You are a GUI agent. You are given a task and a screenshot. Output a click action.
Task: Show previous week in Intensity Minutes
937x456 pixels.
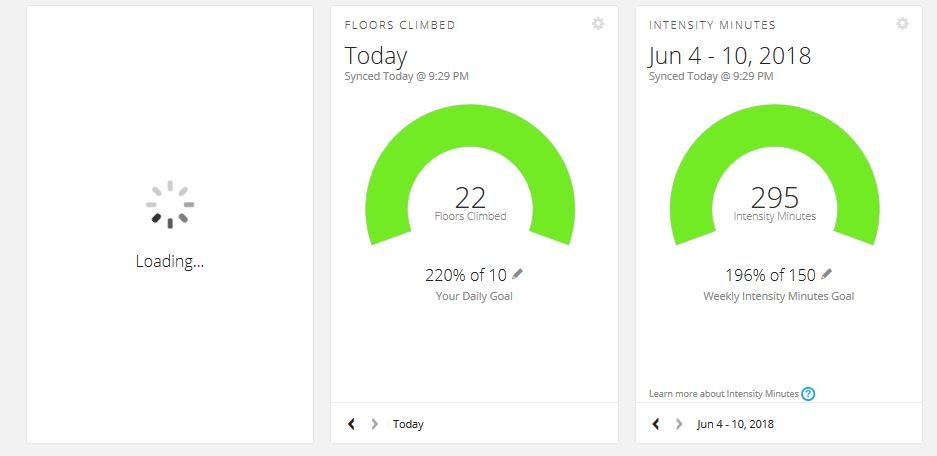(656, 424)
